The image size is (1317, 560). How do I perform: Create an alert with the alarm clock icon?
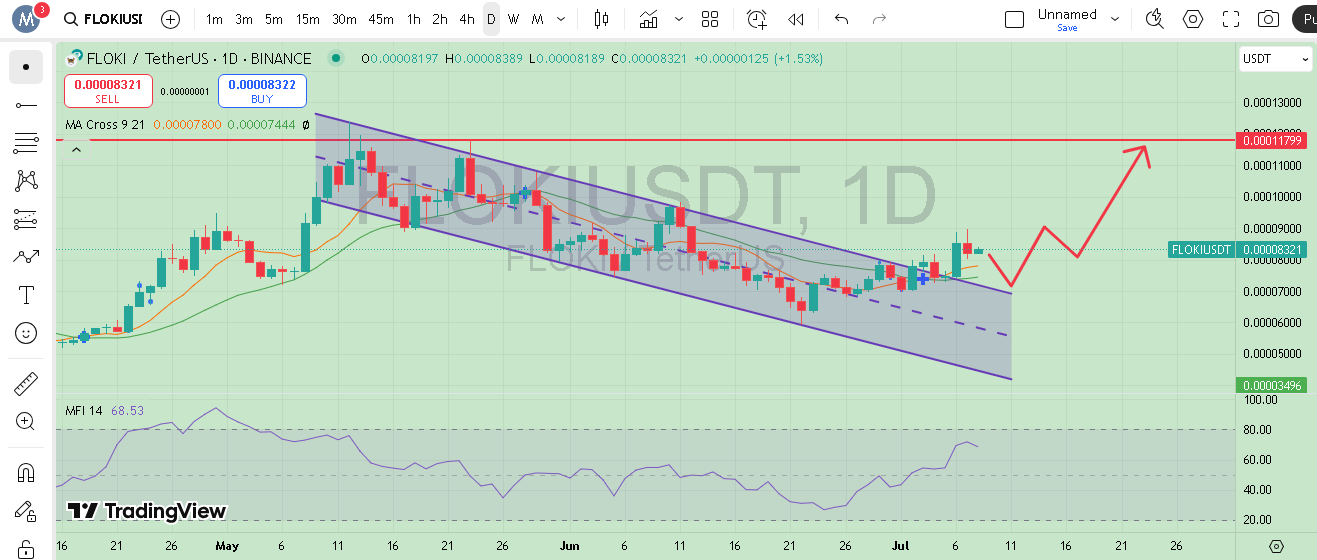click(757, 19)
